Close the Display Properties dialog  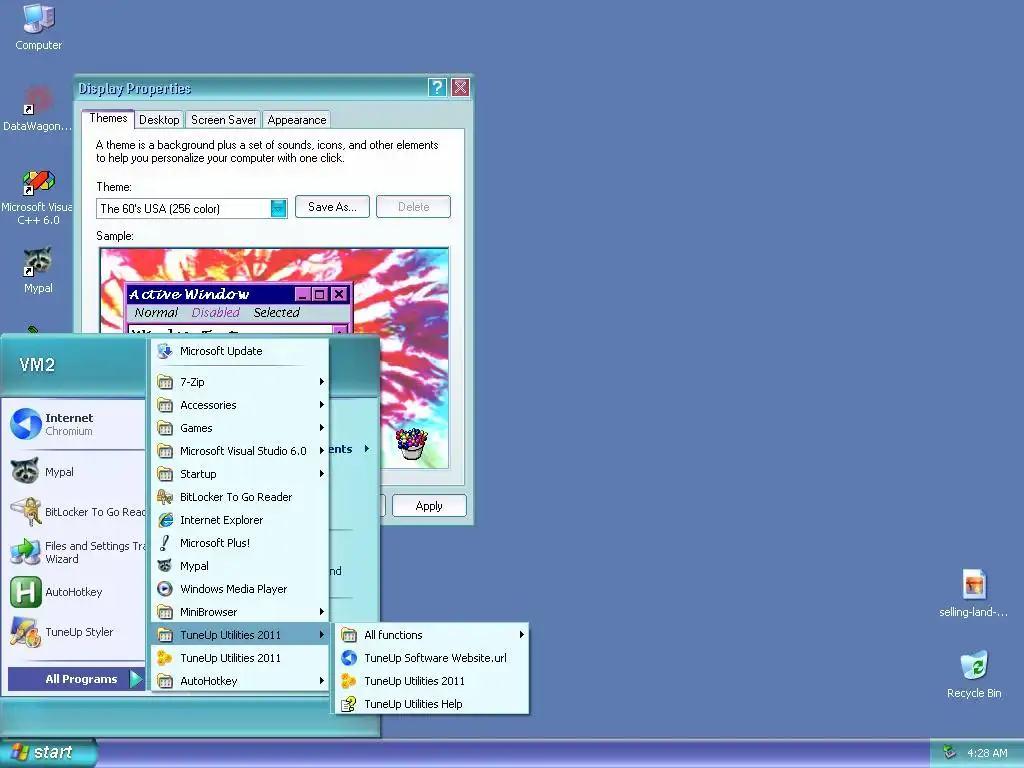click(x=460, y=88)
